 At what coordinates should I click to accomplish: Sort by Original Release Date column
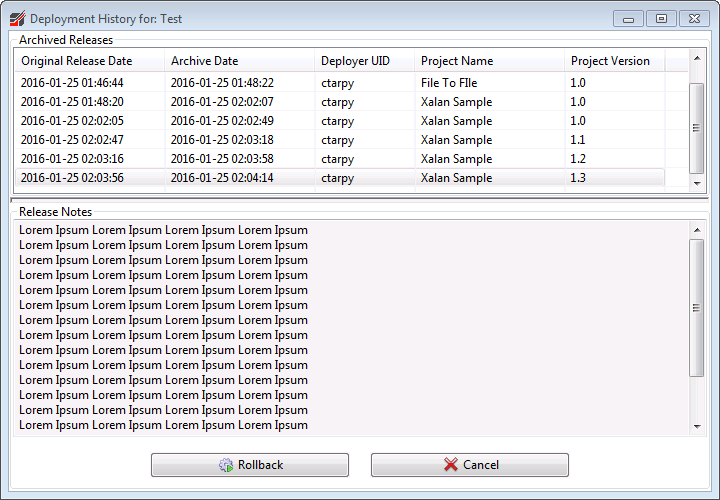click(88, 61)
